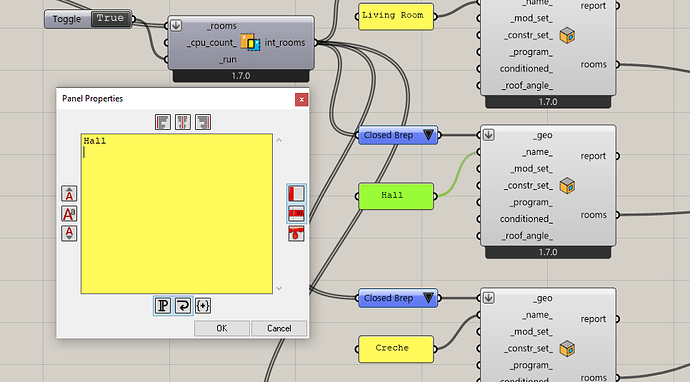The image size is (690, 382).
Task: Toggle text wrap arrow option
Action: coord(183,305)
